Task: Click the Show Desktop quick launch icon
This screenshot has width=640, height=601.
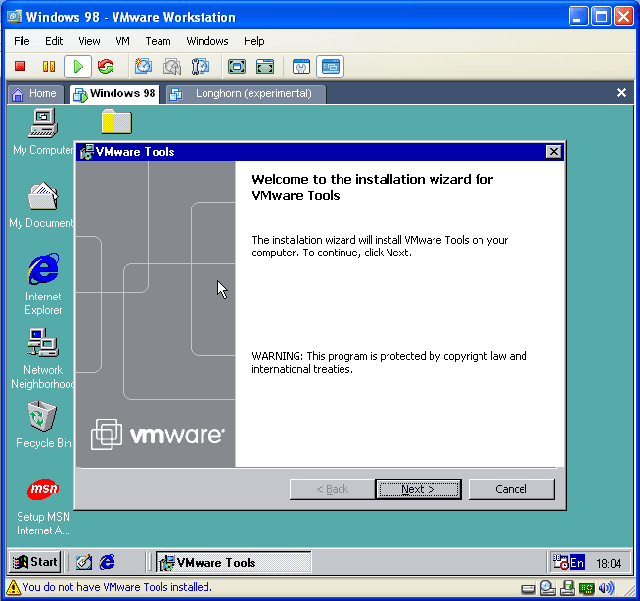Action: pyautogui.click(x=84, y=563)
